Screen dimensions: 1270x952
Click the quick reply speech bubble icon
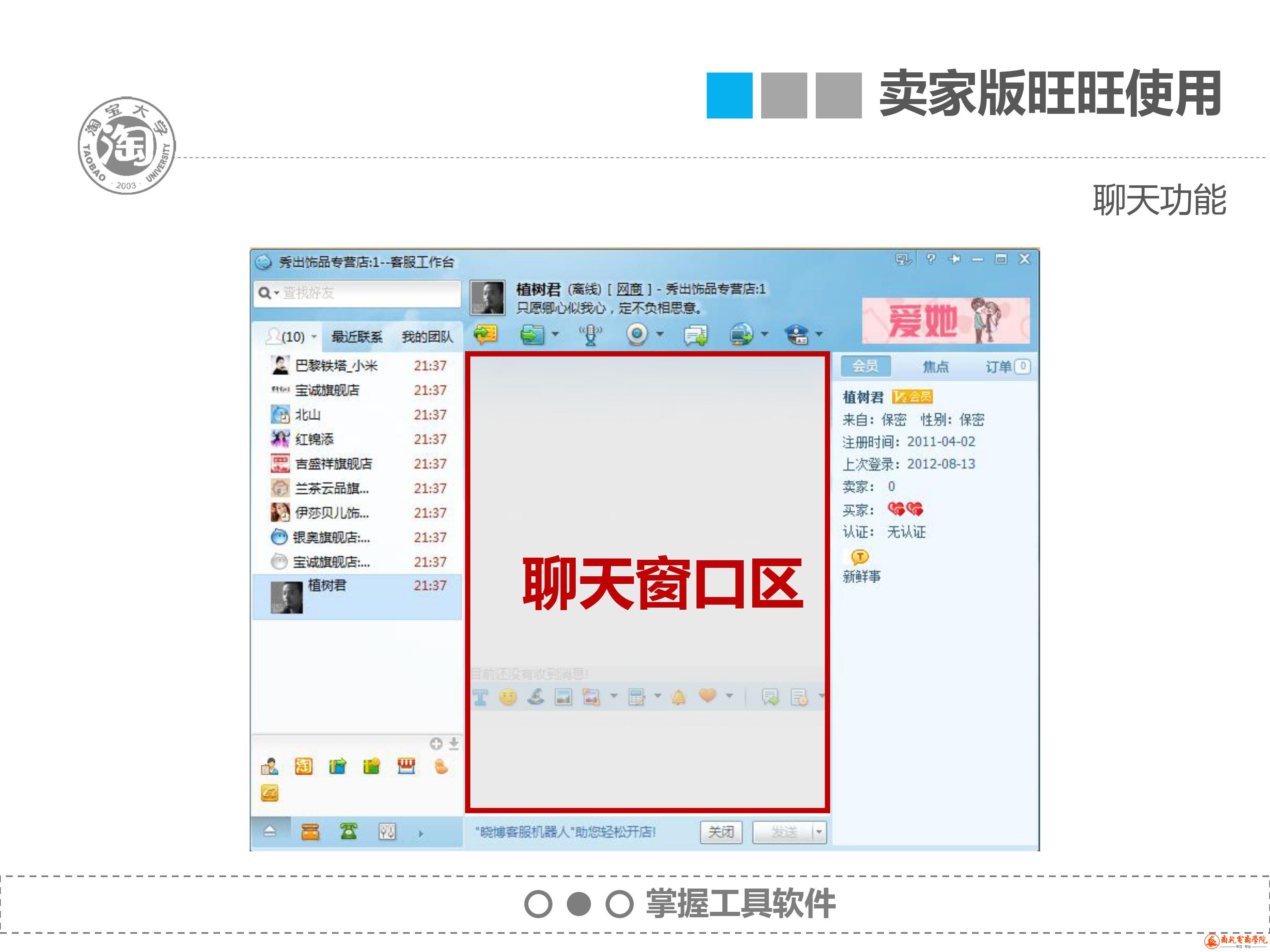pos(770,697)
